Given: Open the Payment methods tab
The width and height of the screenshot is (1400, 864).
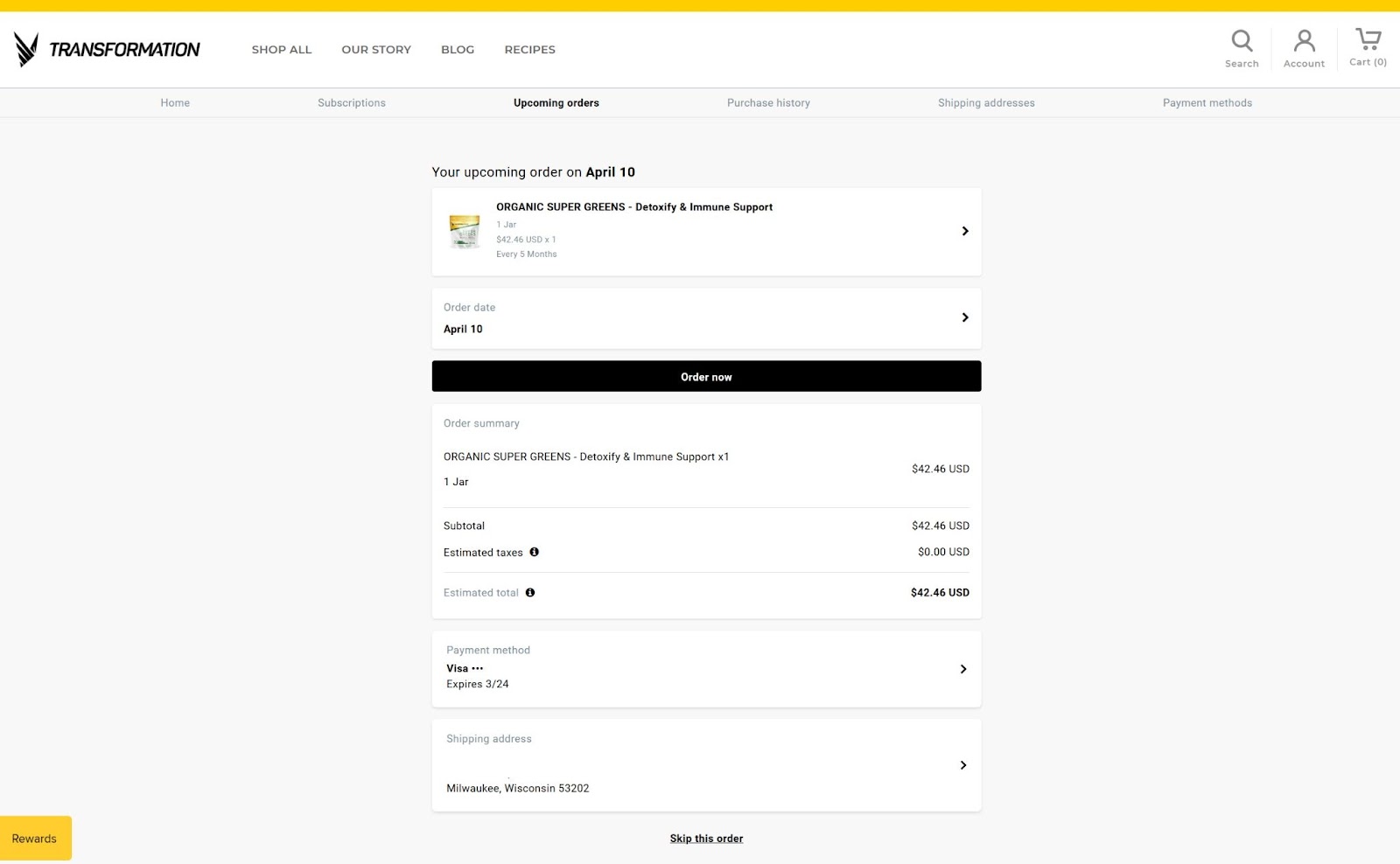Looking at the screenshot, I should click(x=1207, y=102).
